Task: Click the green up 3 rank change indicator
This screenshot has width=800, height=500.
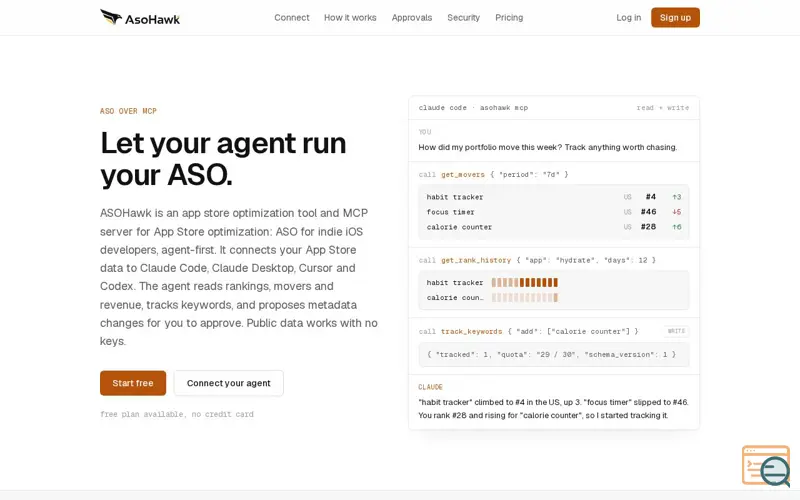Action: click(677, 197)
